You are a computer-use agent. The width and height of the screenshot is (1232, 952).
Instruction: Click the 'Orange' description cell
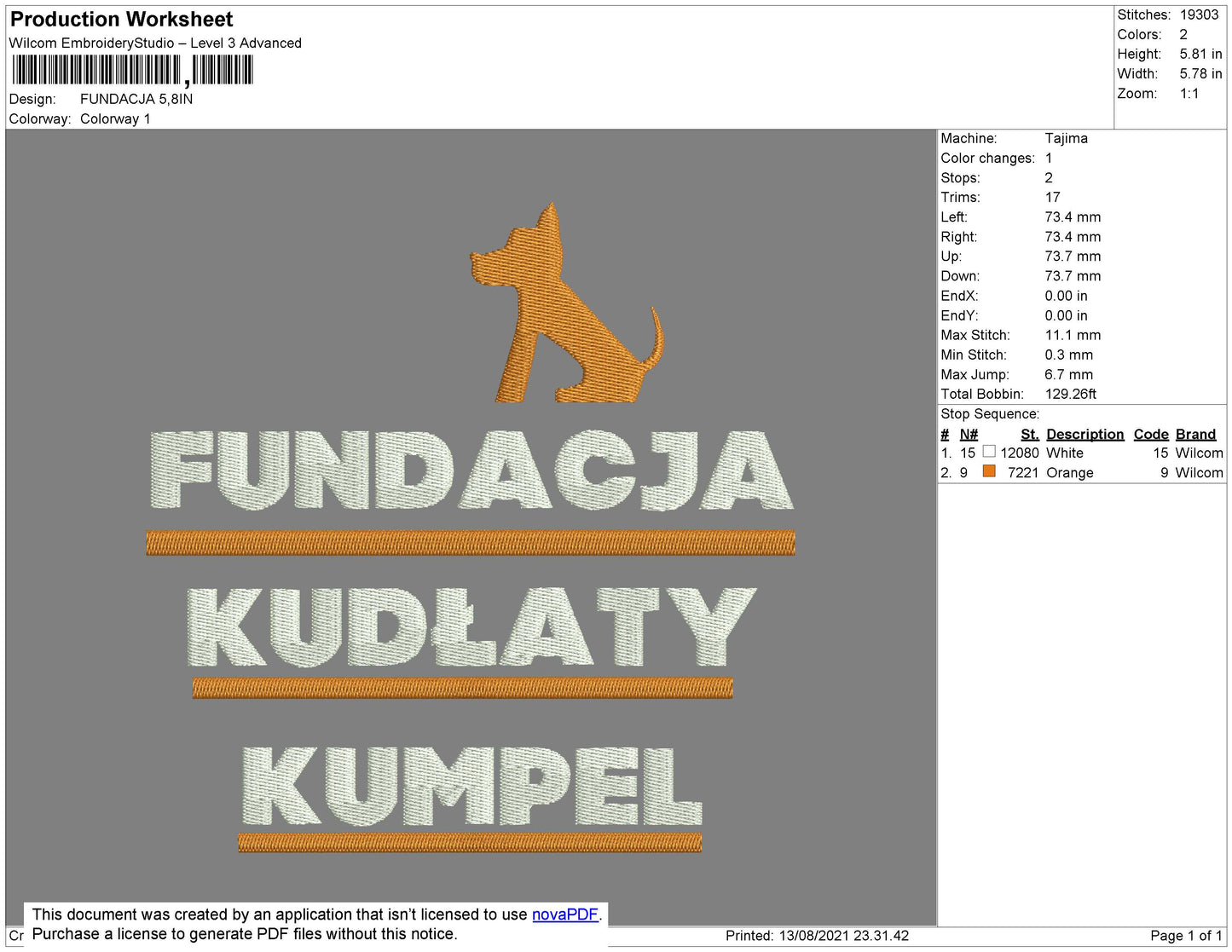1070,473
